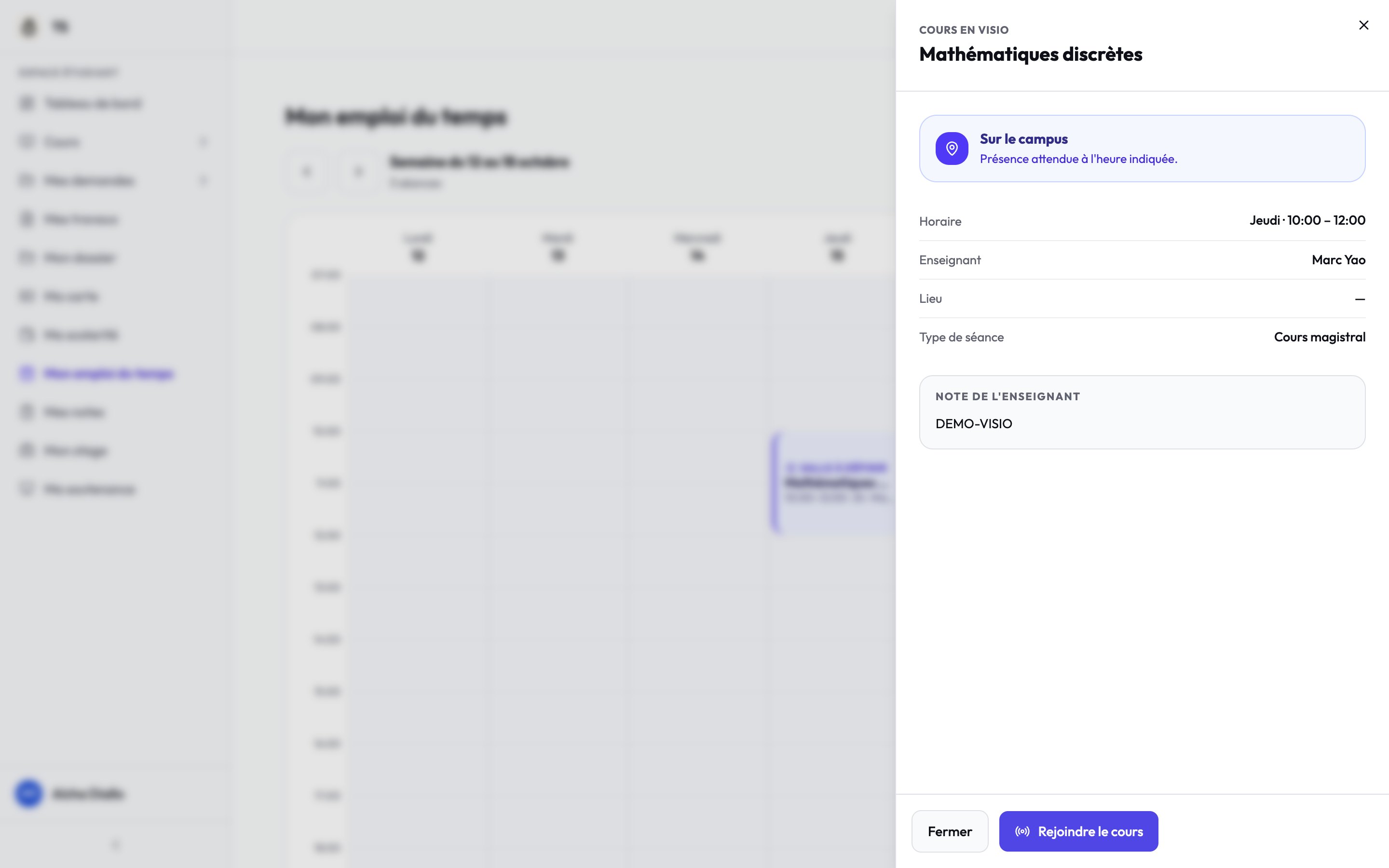The width and height of the screenshot is (1389, 868).
Task: Click the location pin icon
Action: click(952, 149)
